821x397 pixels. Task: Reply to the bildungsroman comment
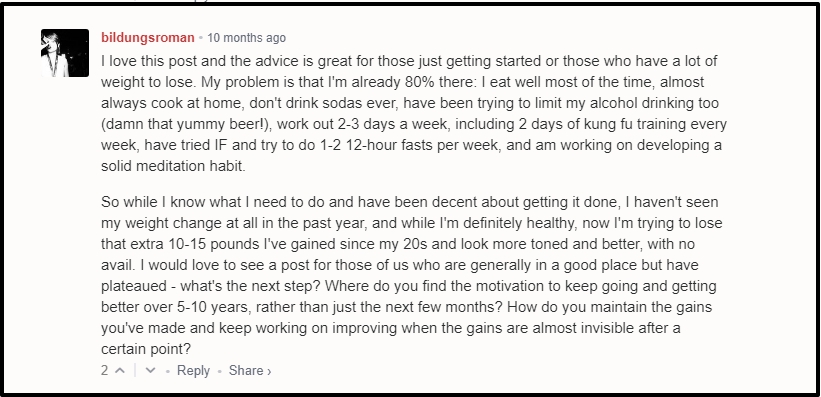point(193,371)
